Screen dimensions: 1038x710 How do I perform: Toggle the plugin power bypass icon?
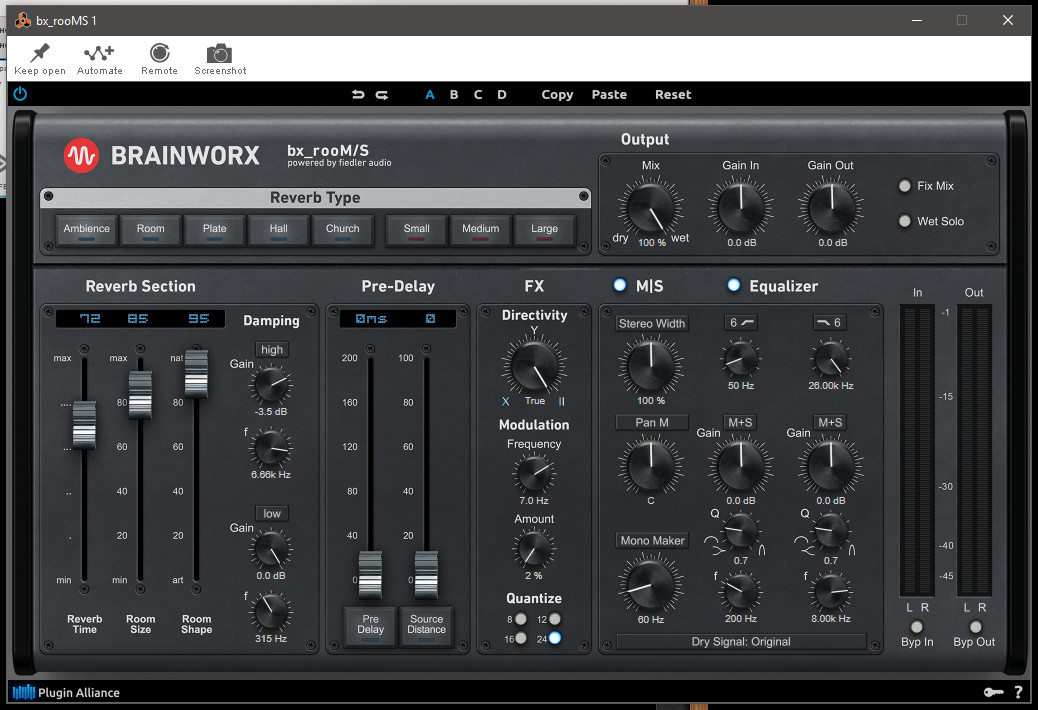click(21, 94)
